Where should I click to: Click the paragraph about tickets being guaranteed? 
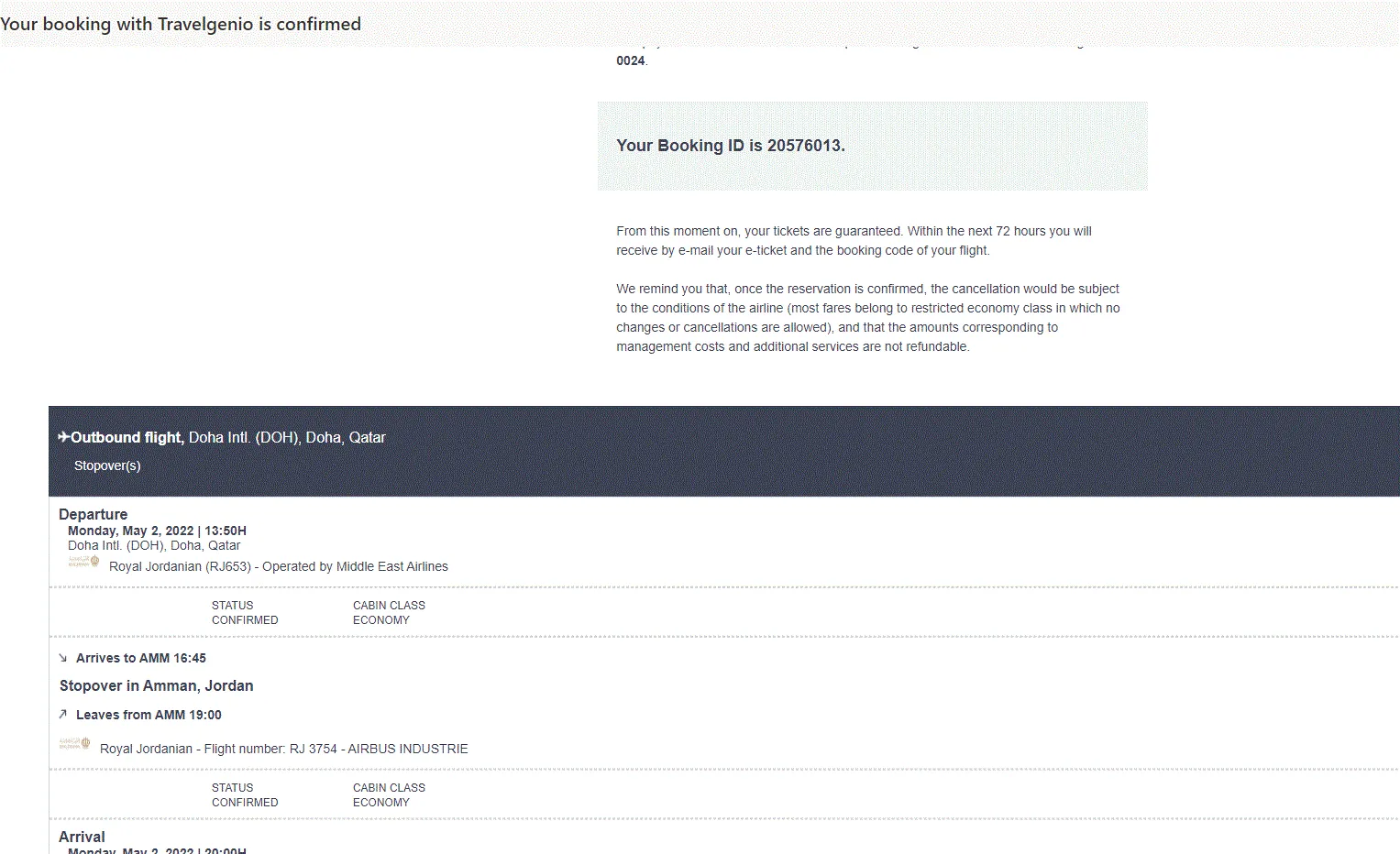coord(854,241)
